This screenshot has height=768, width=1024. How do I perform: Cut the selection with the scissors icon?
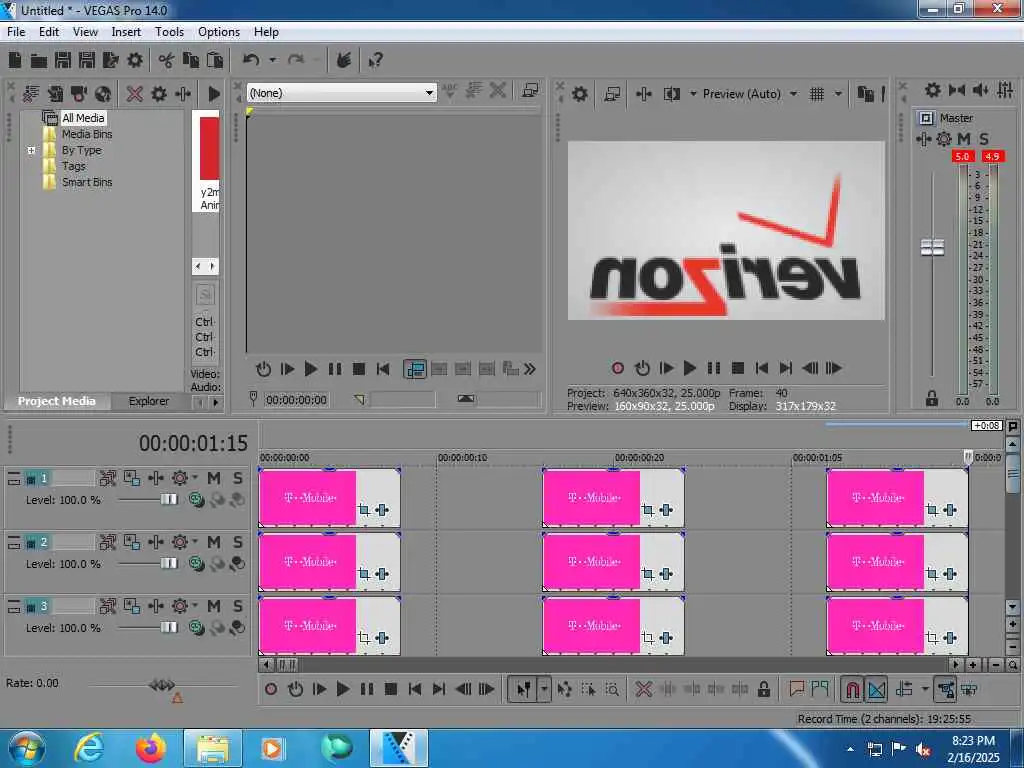pyautogui.click(x=167, y=61)
